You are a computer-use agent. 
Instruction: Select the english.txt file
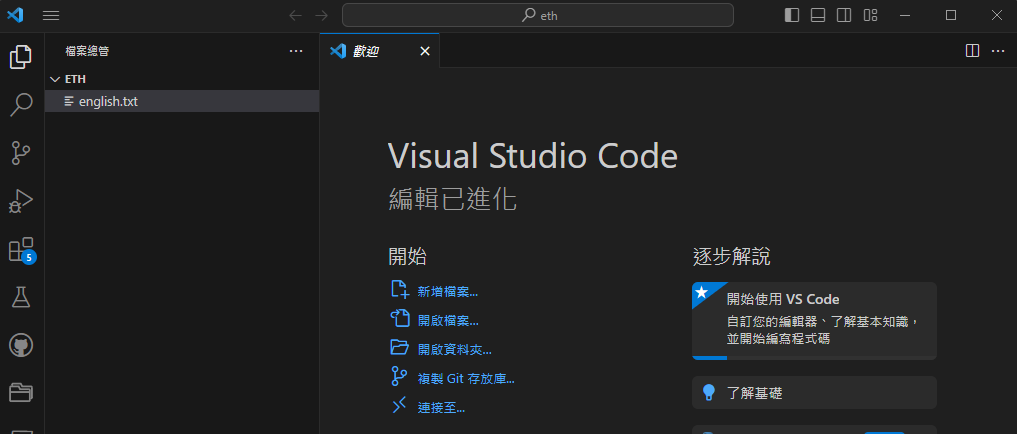[x=182, y=101]
